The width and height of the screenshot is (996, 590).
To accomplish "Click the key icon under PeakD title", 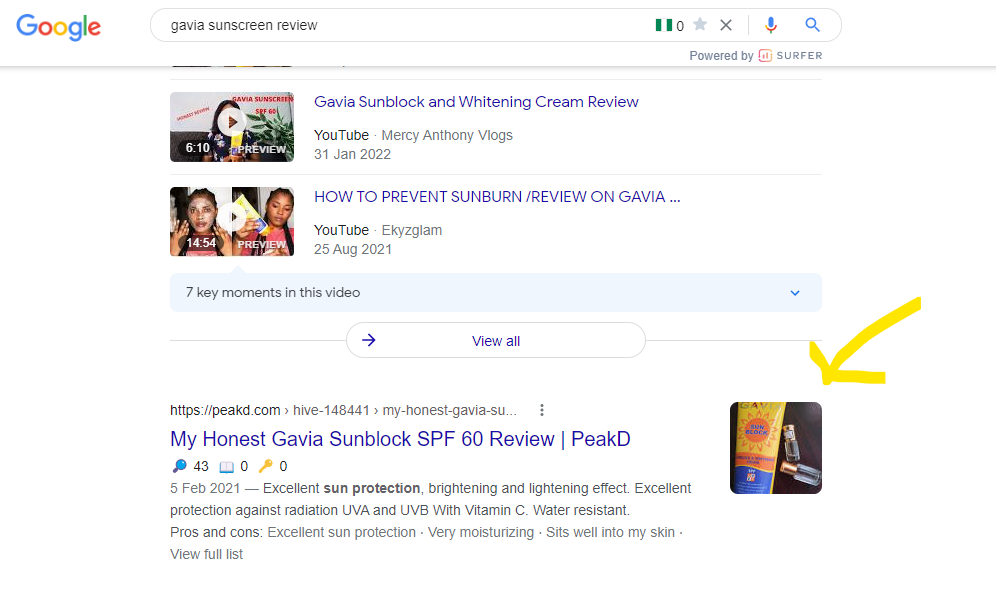I will [x=266, y=466].
